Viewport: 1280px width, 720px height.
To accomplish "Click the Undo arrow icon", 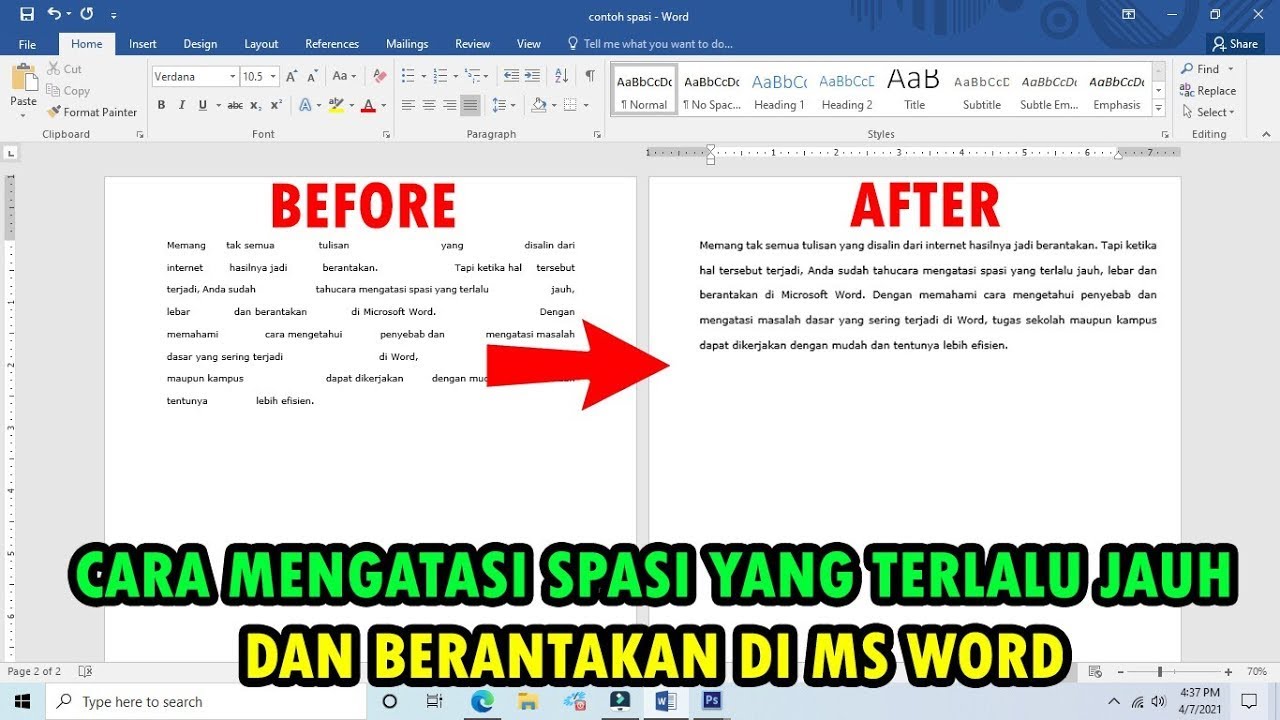I will click(x=54, y=14).
